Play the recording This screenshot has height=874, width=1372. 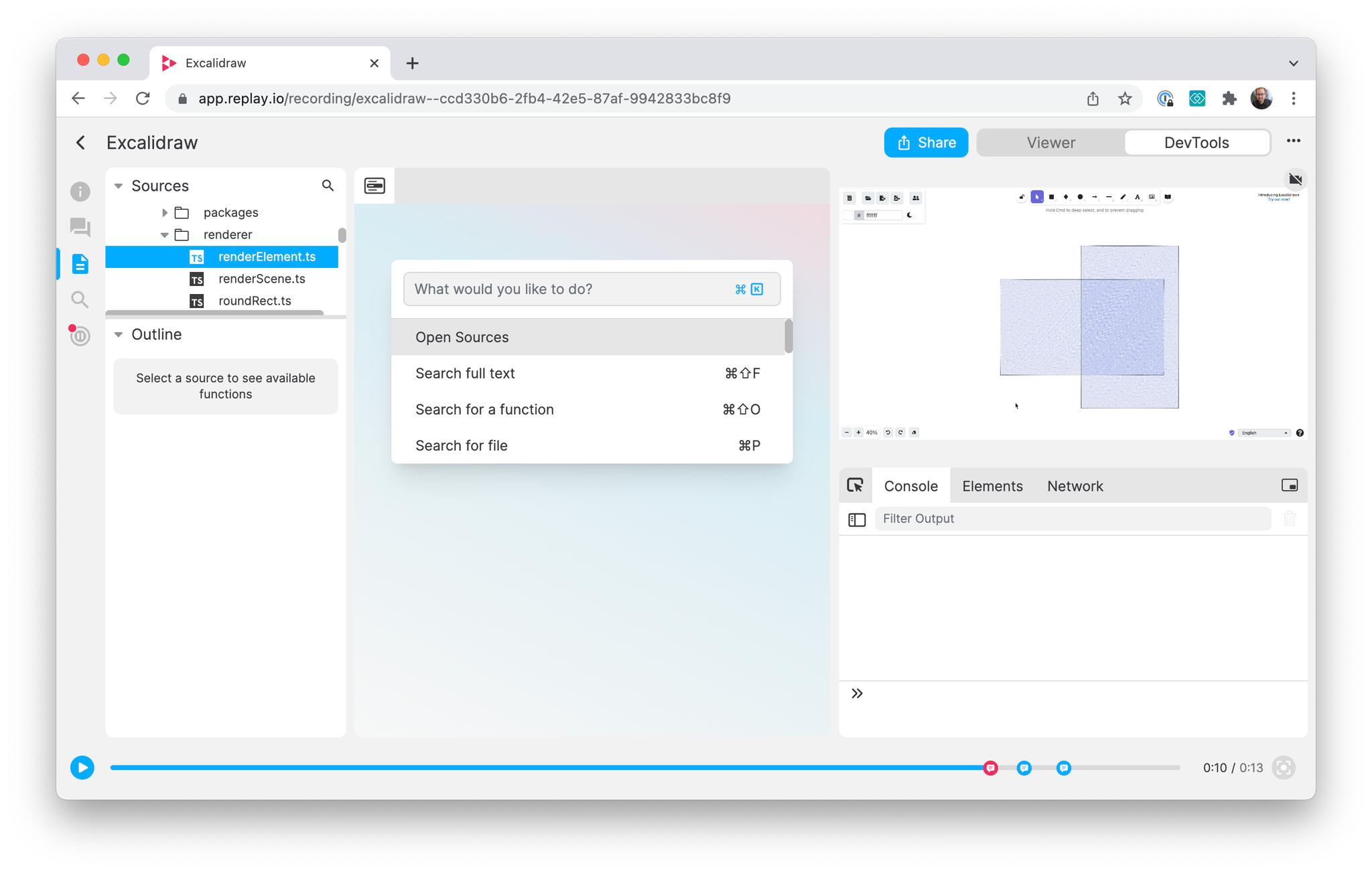tap(82, 768)
